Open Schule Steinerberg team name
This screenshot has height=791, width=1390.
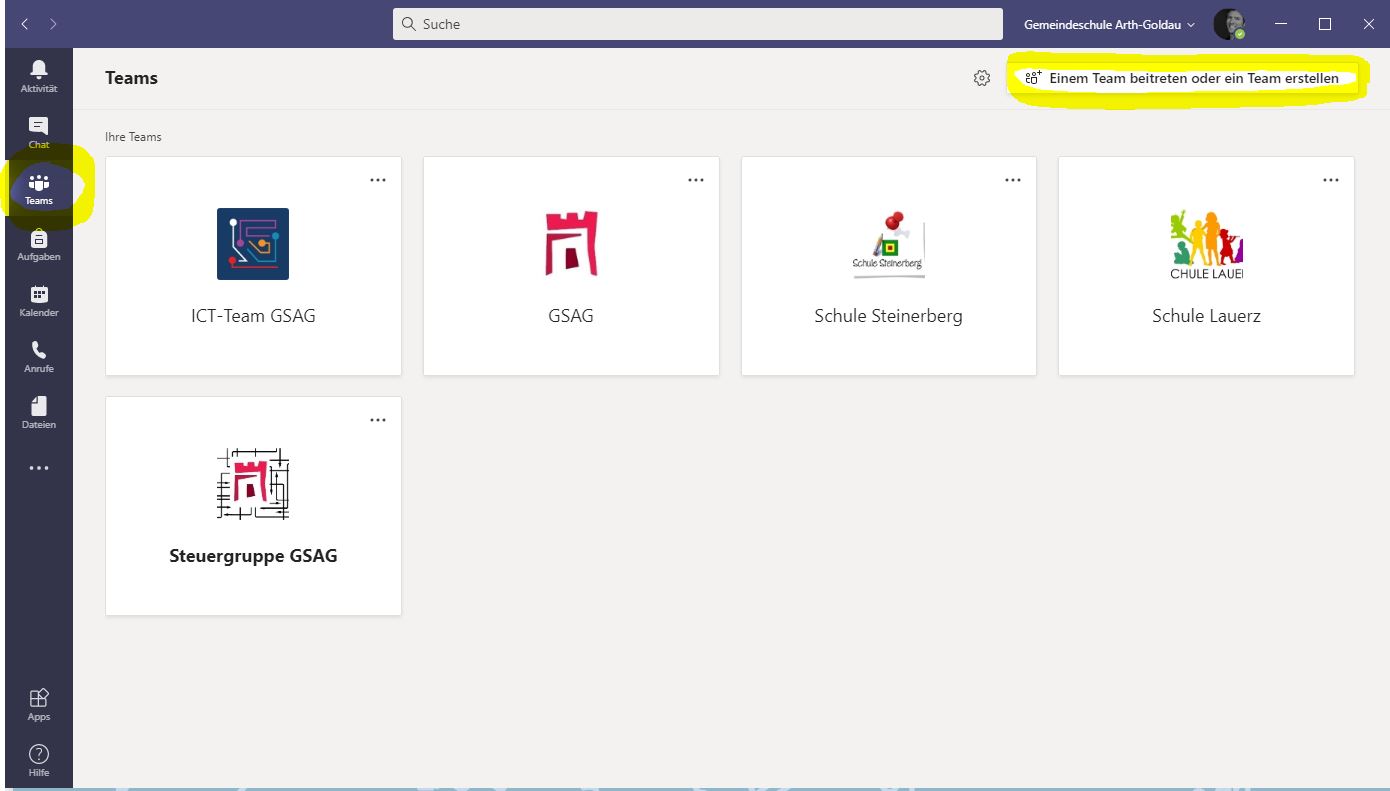coord(888,316)
